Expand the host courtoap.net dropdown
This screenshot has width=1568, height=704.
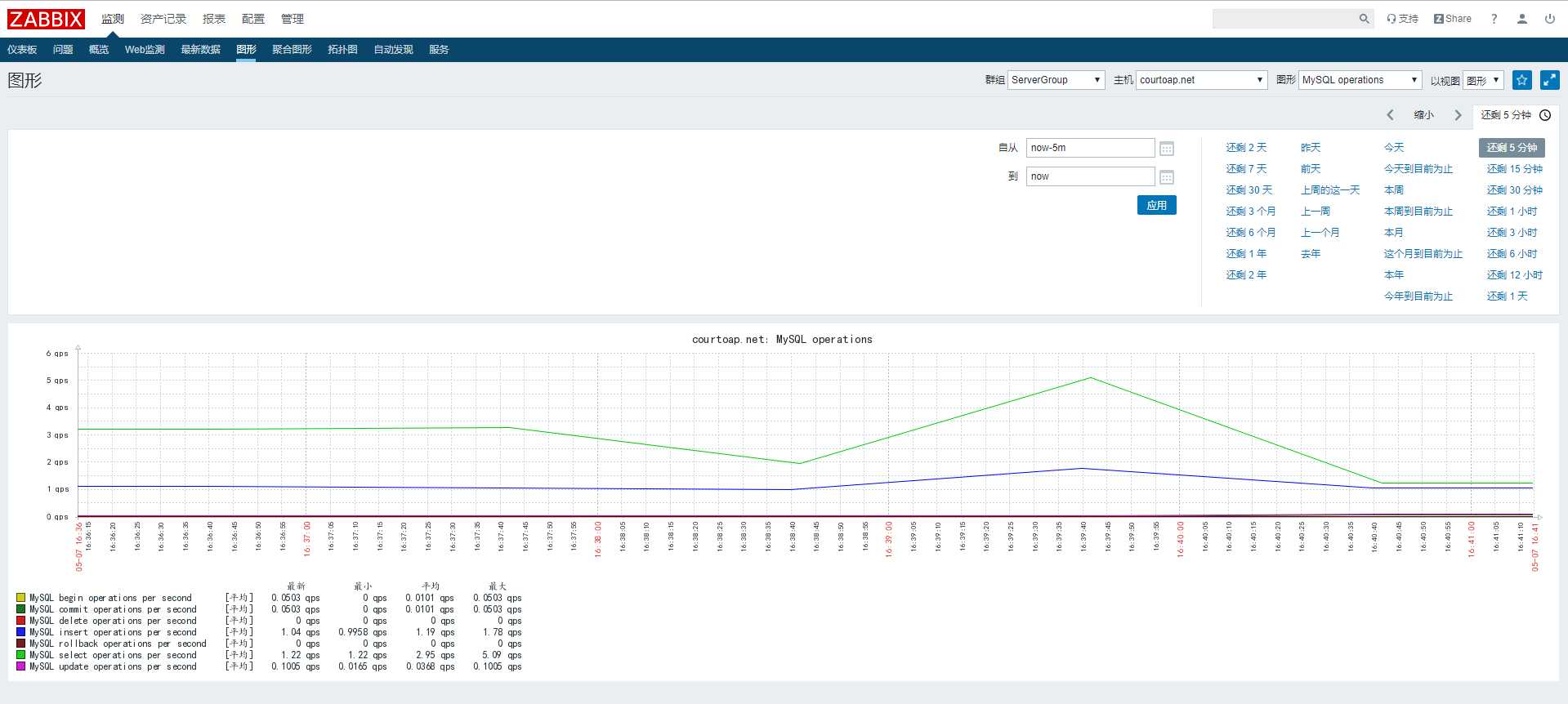[1201, 80]
